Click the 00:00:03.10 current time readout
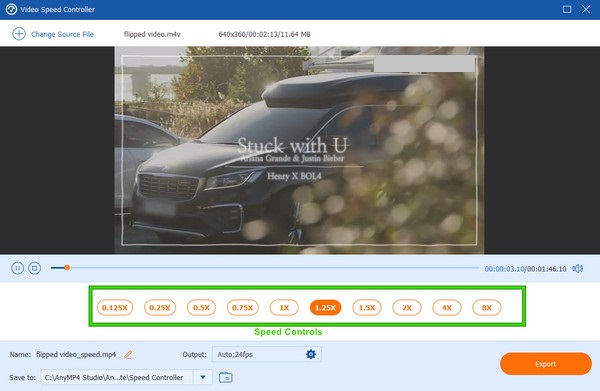The height and width of the screenshot is (391, 600). pos(504,269)
